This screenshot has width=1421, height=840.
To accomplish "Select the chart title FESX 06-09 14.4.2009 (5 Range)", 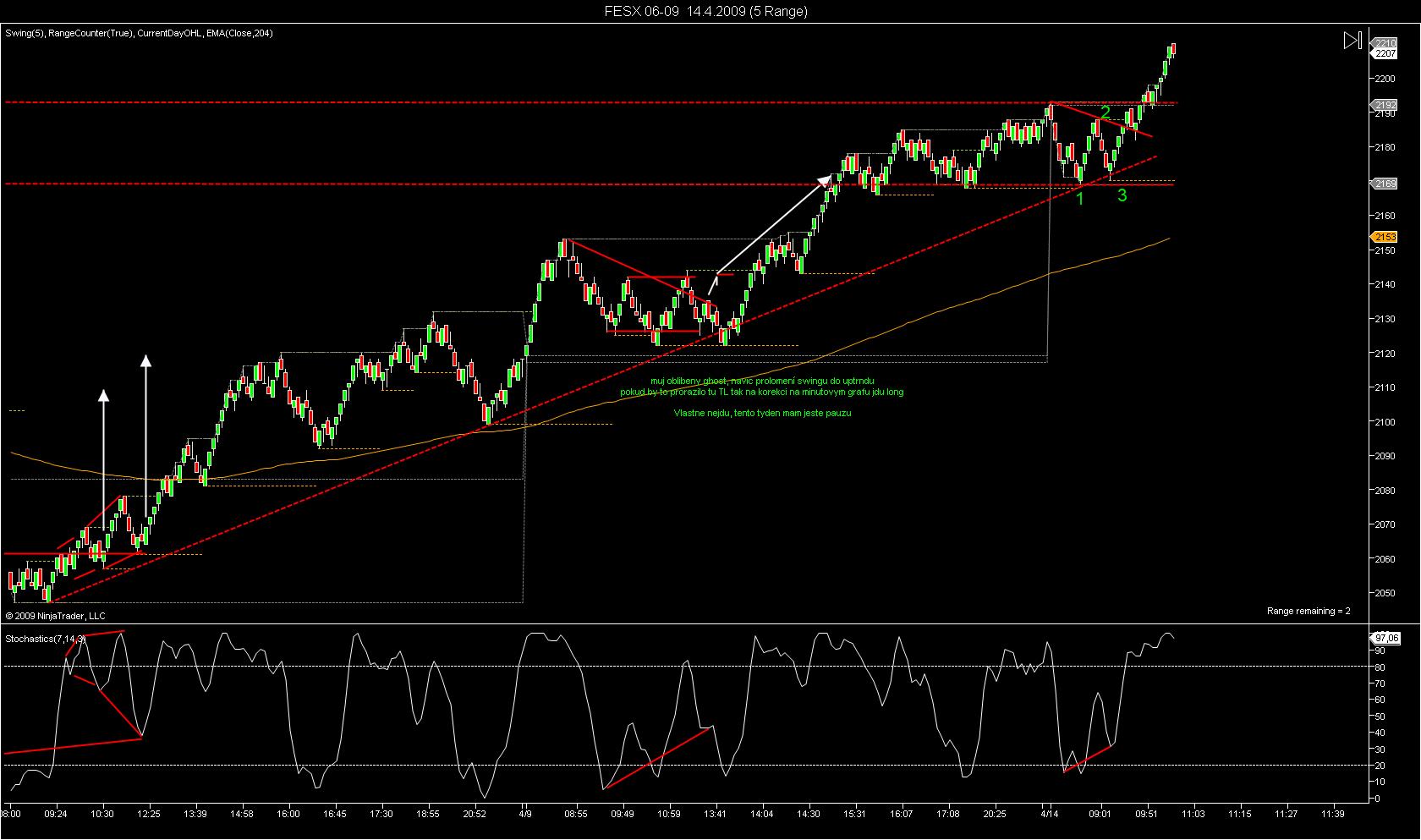I will [706, 11].
